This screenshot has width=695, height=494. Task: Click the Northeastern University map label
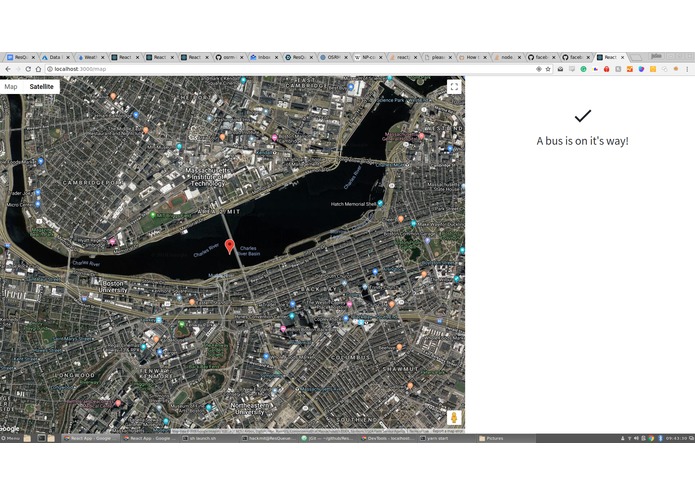pos(250,408)
